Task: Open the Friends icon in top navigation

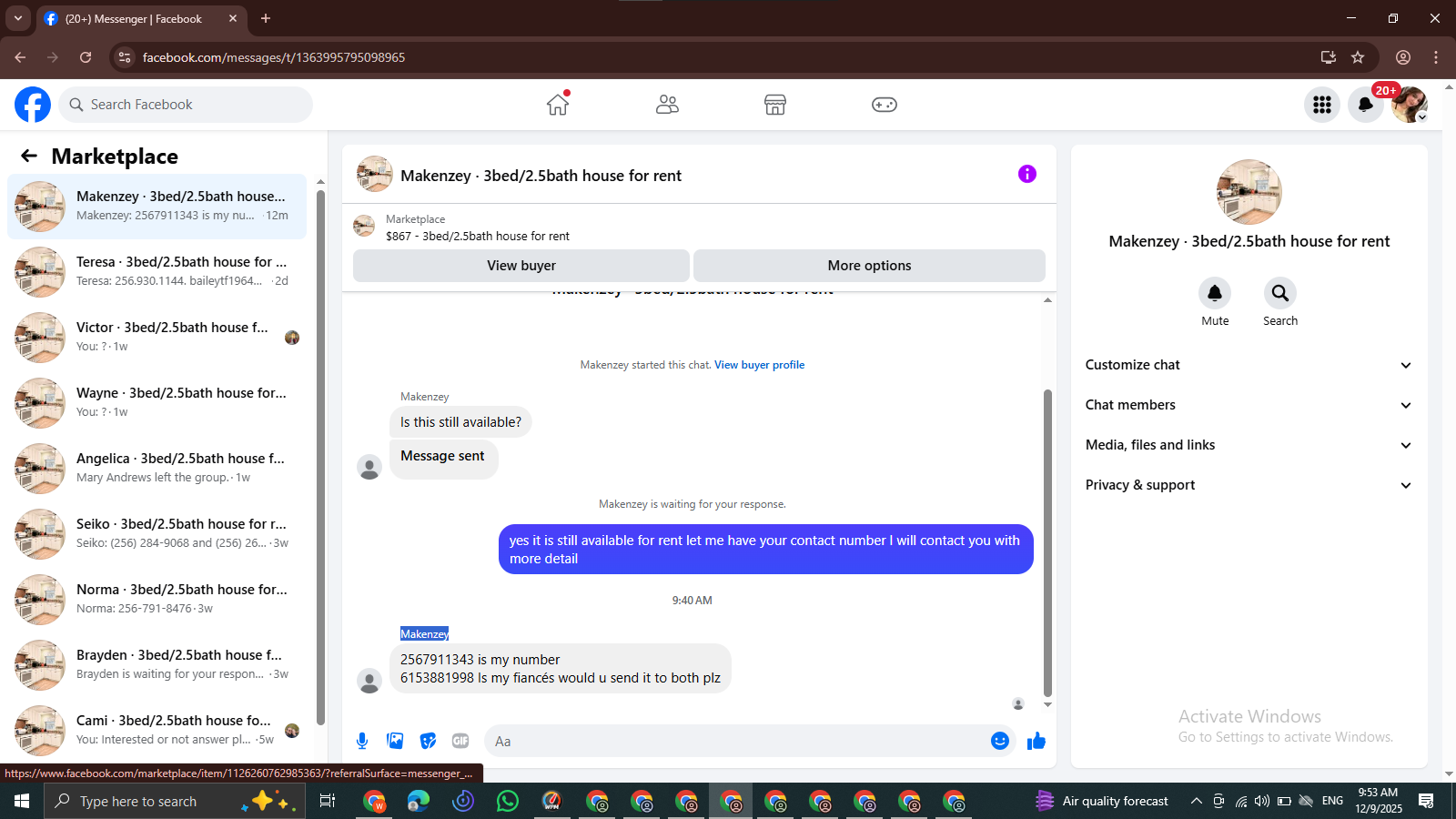Action: point(667,105)
